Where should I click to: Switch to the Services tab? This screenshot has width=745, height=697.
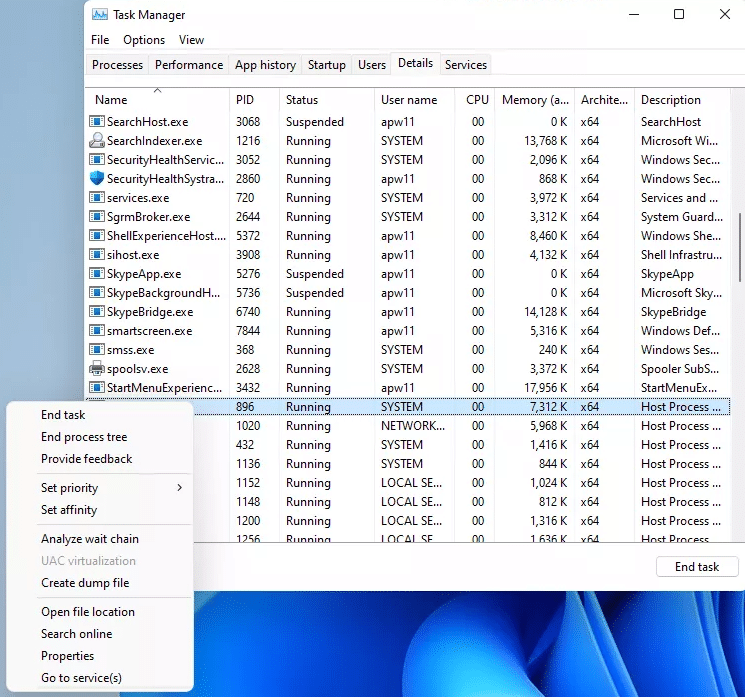pos(466,65)
